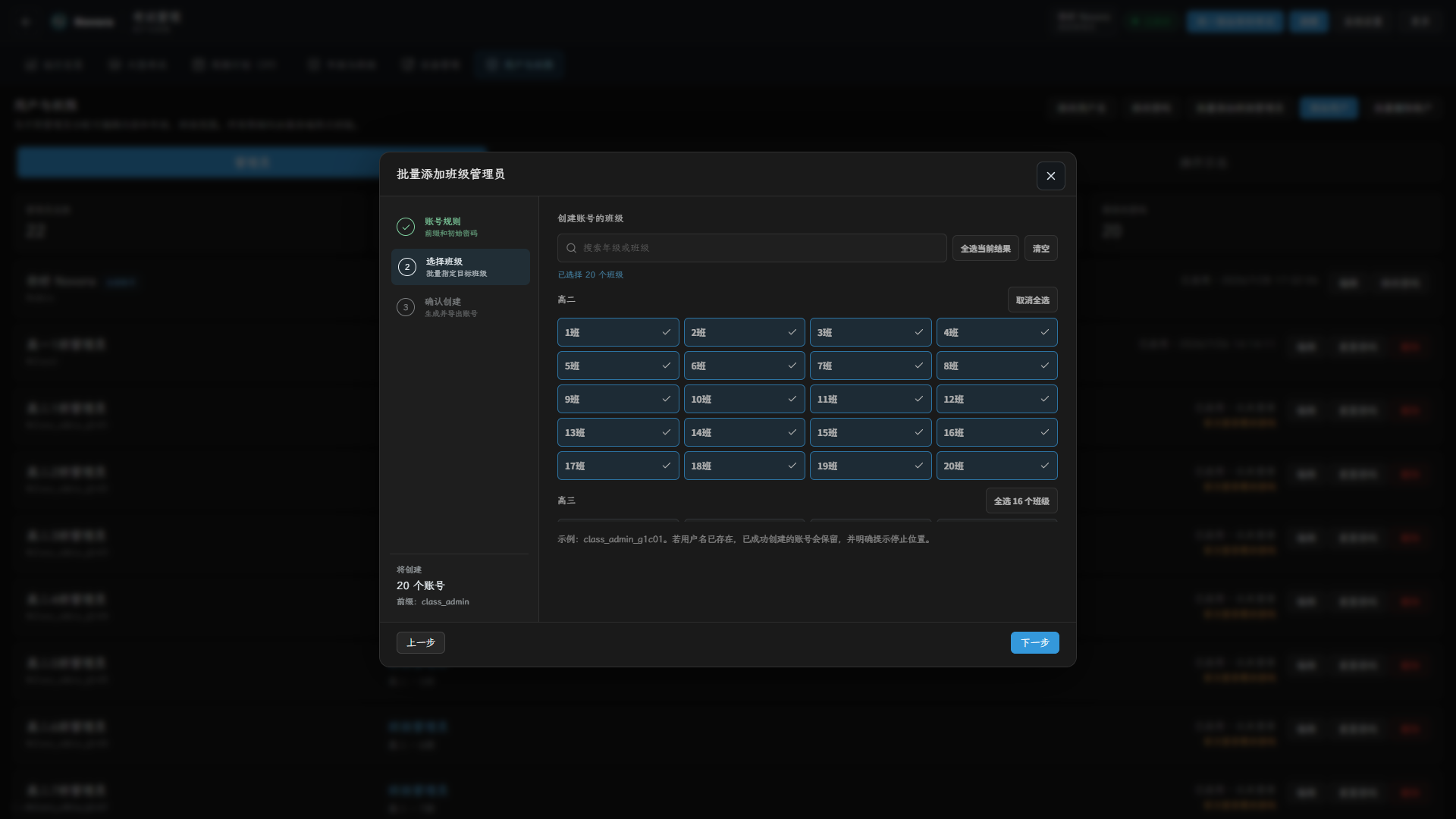Toggle 11班 selection
1456x819 pixels.
[871, 399]
